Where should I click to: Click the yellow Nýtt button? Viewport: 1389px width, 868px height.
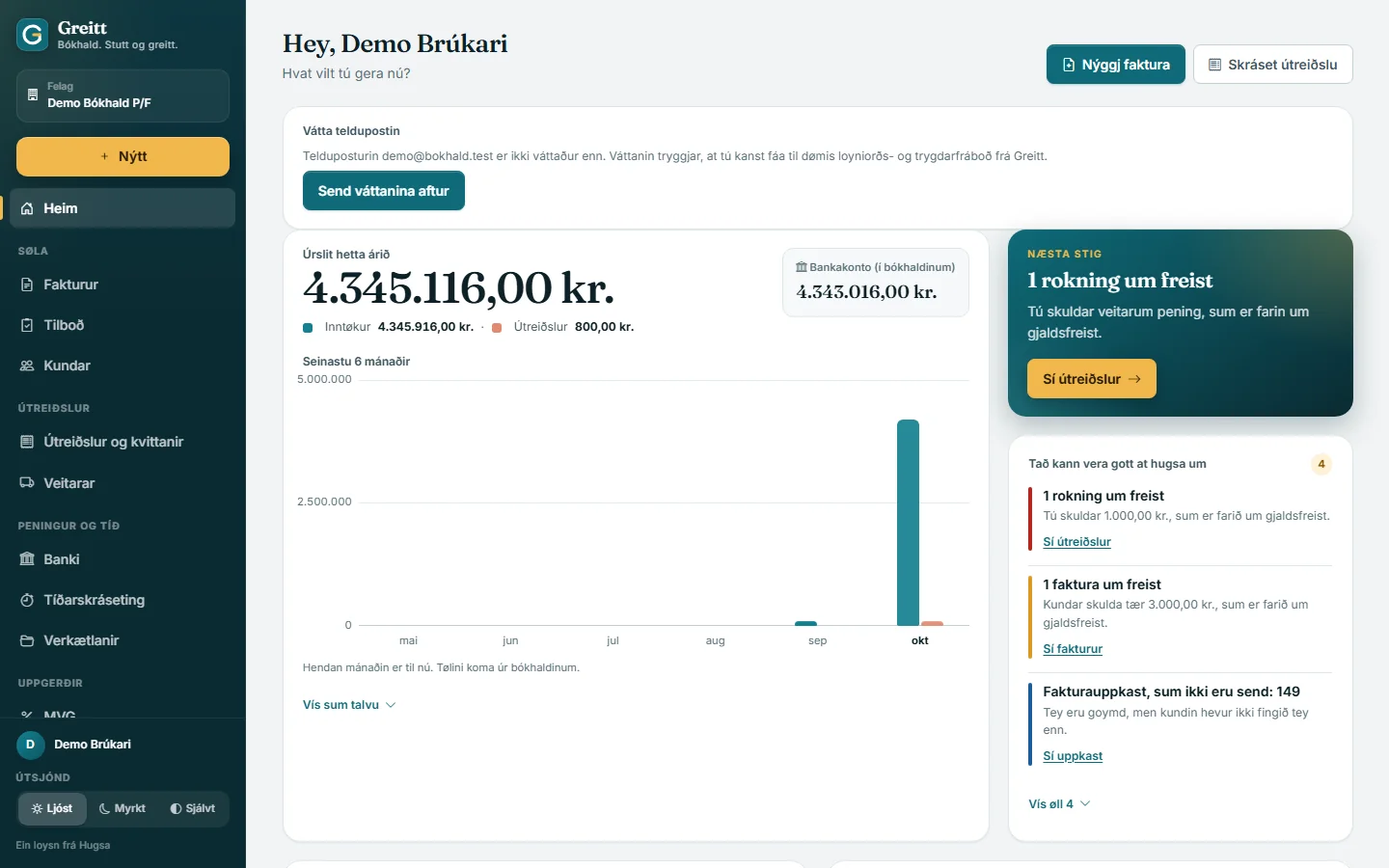(123, 156)
